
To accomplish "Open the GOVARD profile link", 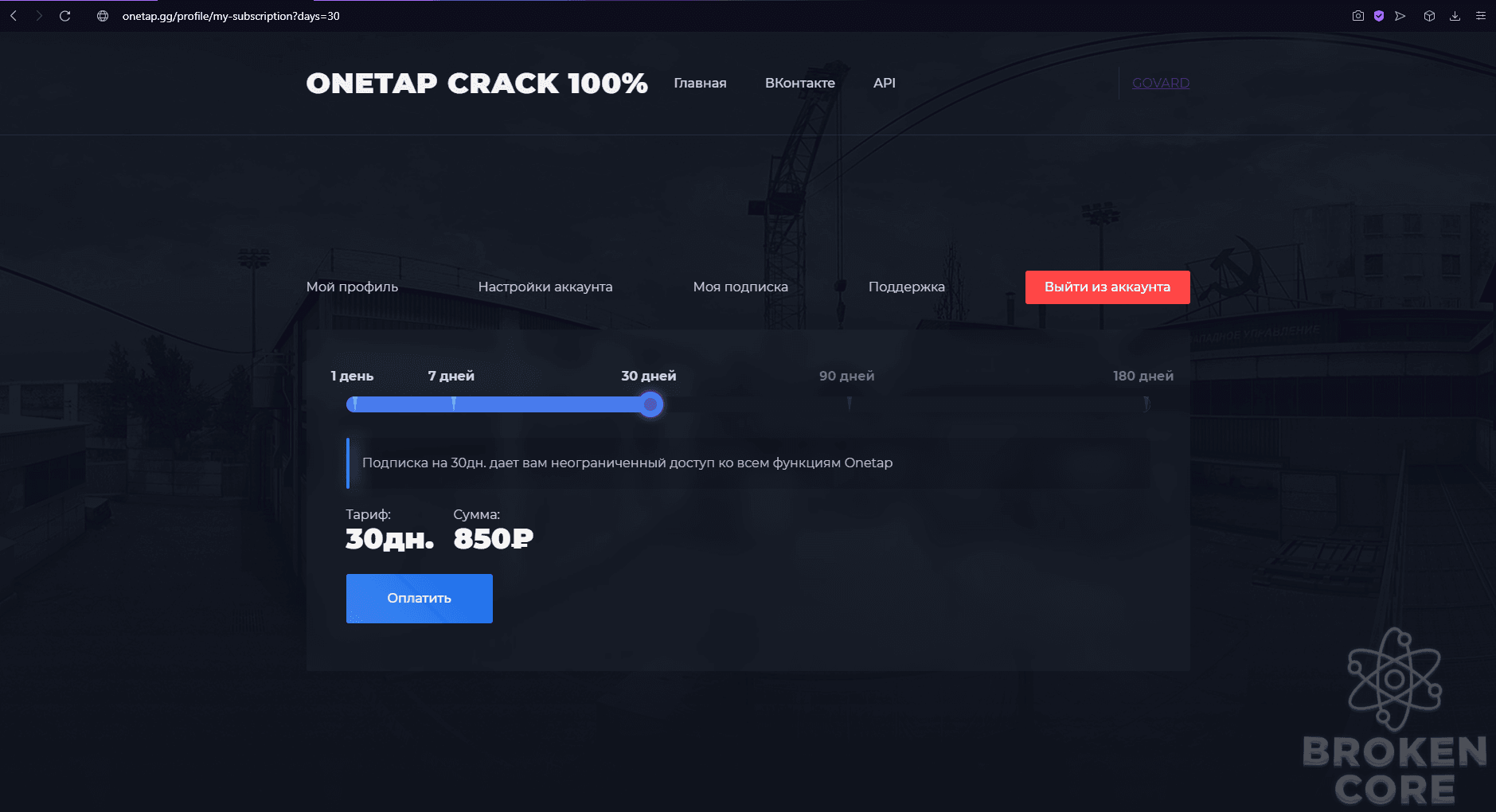I will [x=1161, y=83].
